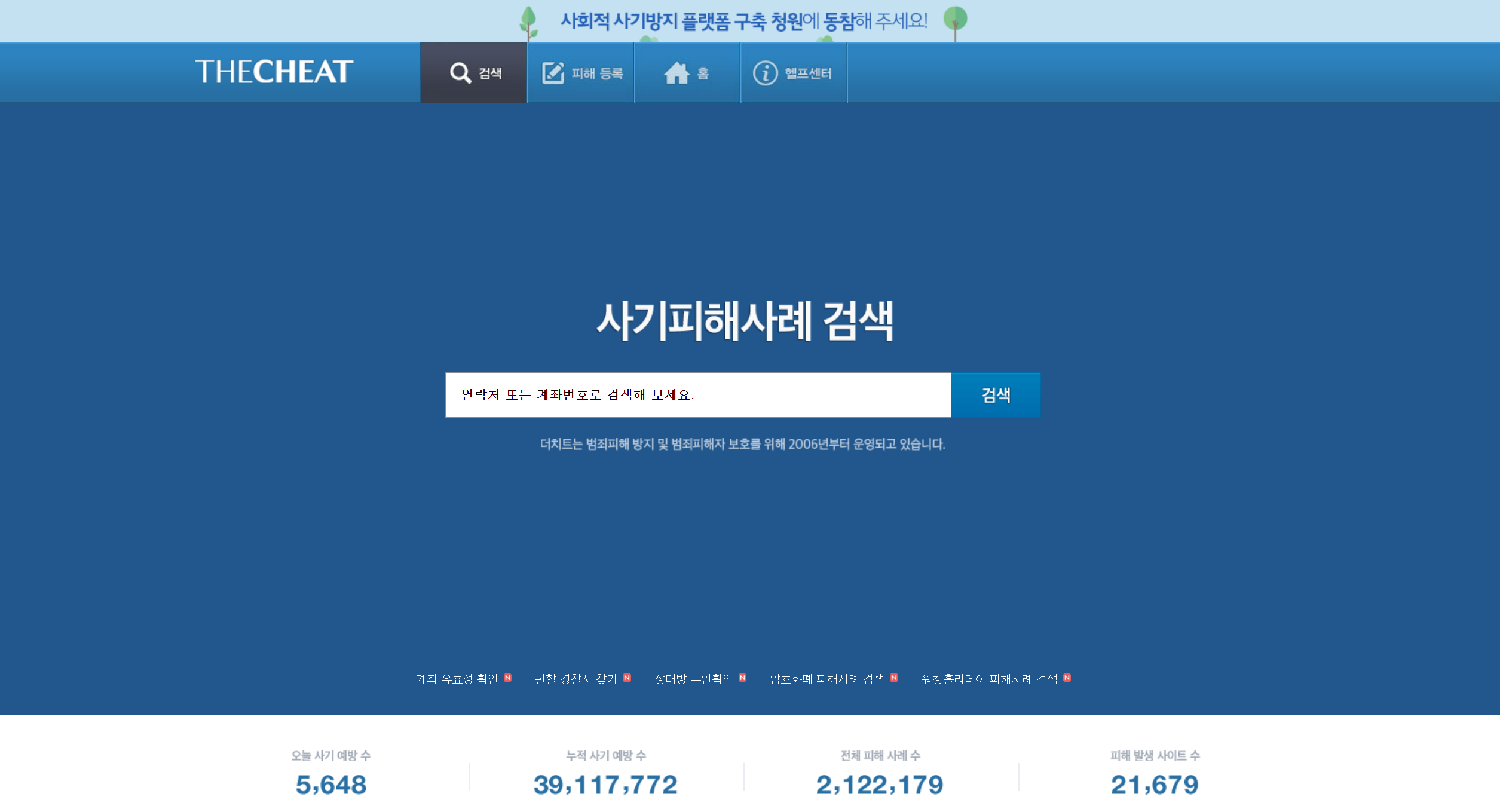Click the N badge beside 암호화폐 피해사례 검색

pyautogui.click(x=893, y=678)
